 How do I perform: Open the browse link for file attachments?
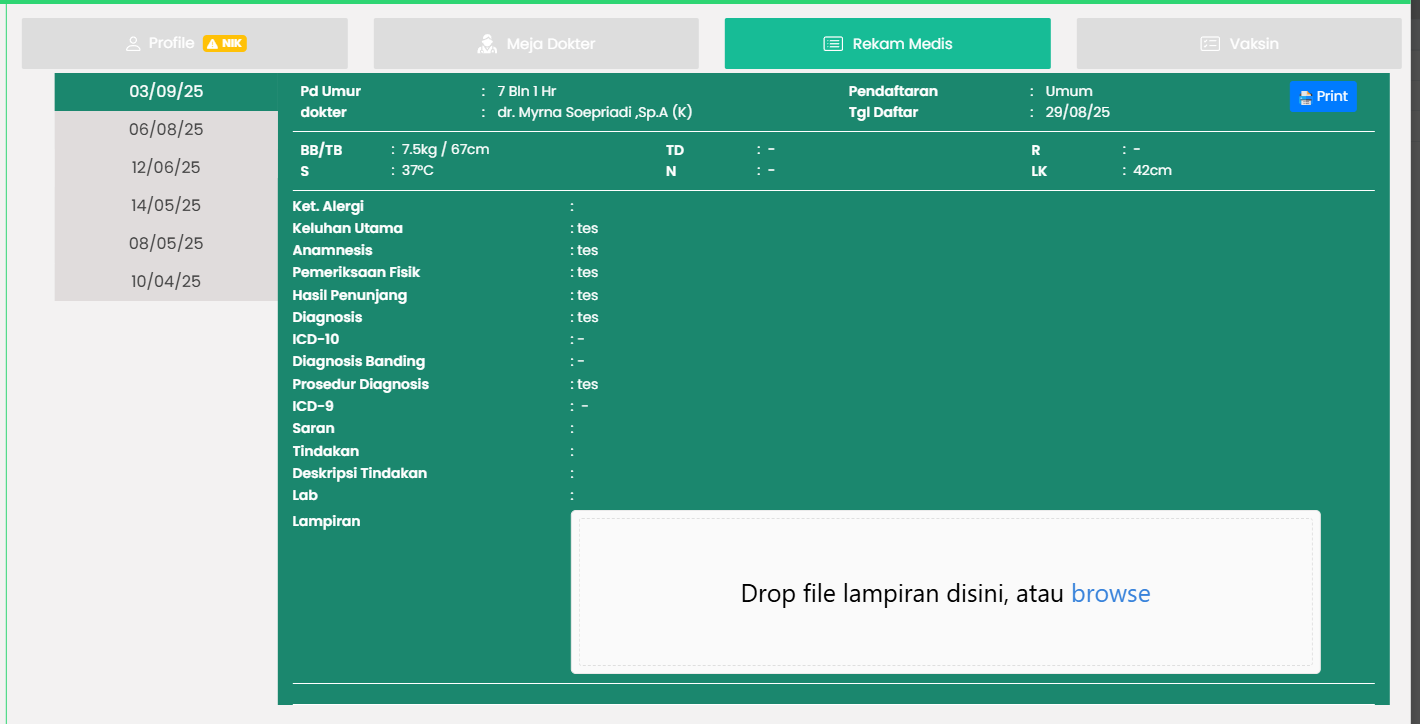point(1110,593)
